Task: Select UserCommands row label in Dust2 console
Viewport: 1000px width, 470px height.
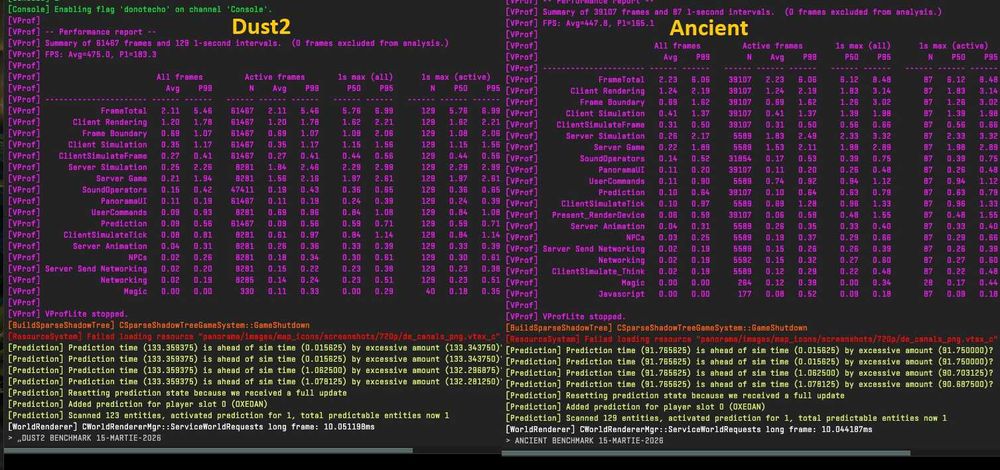Action: click(x=119, y=212)
